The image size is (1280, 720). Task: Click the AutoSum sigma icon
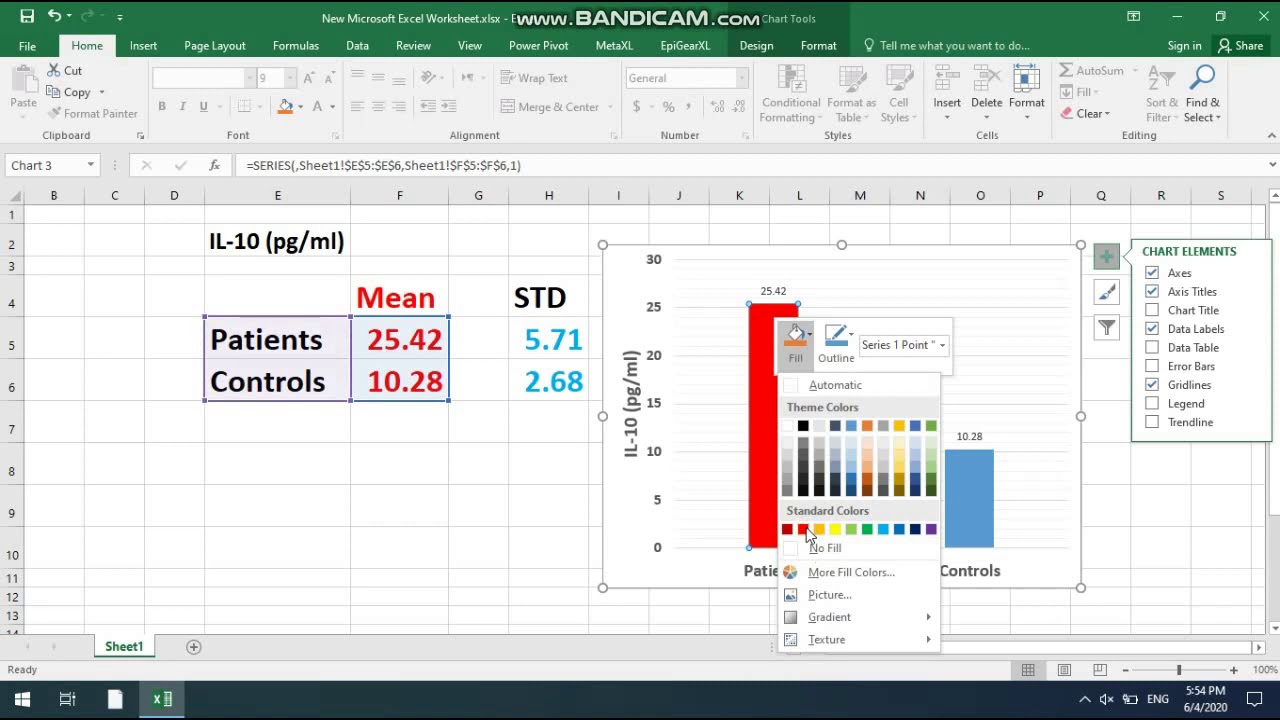coord(1066,71)
